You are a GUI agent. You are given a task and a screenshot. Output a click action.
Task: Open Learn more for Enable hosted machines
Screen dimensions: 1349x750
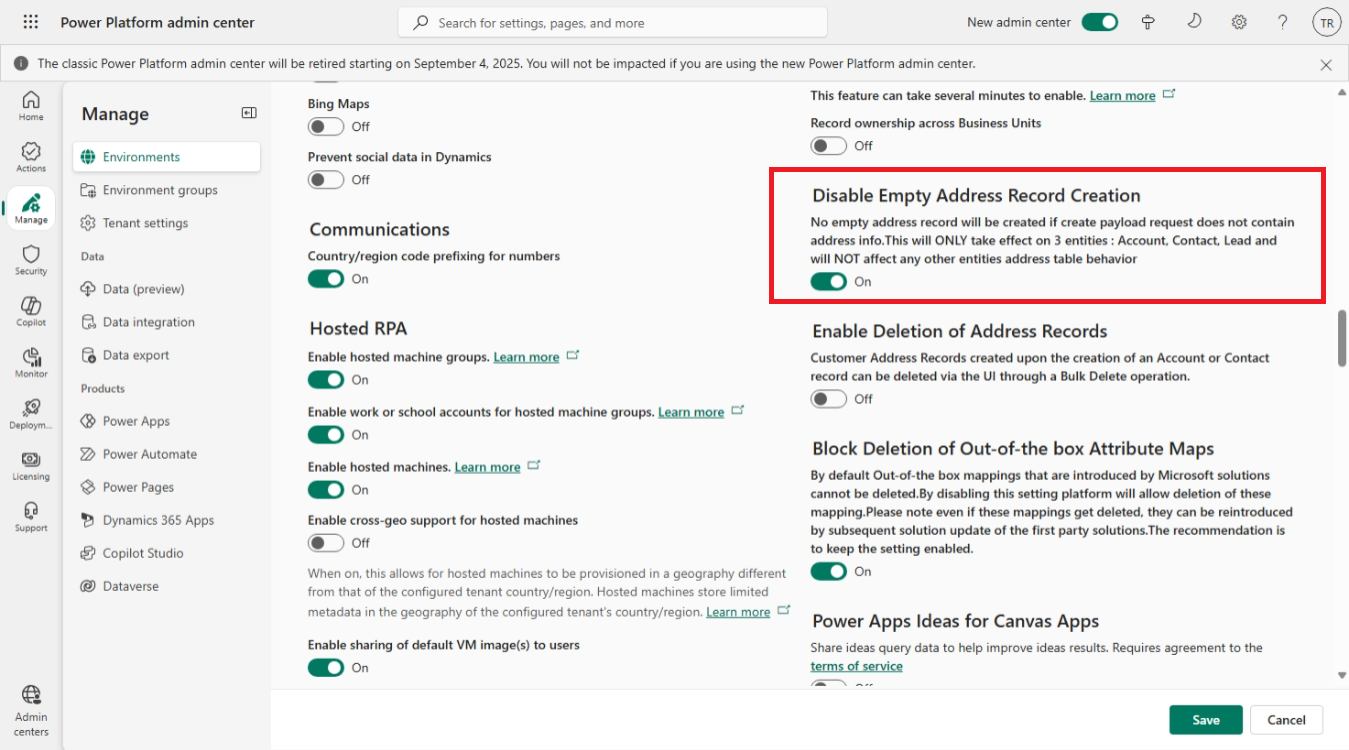[487, 467]
